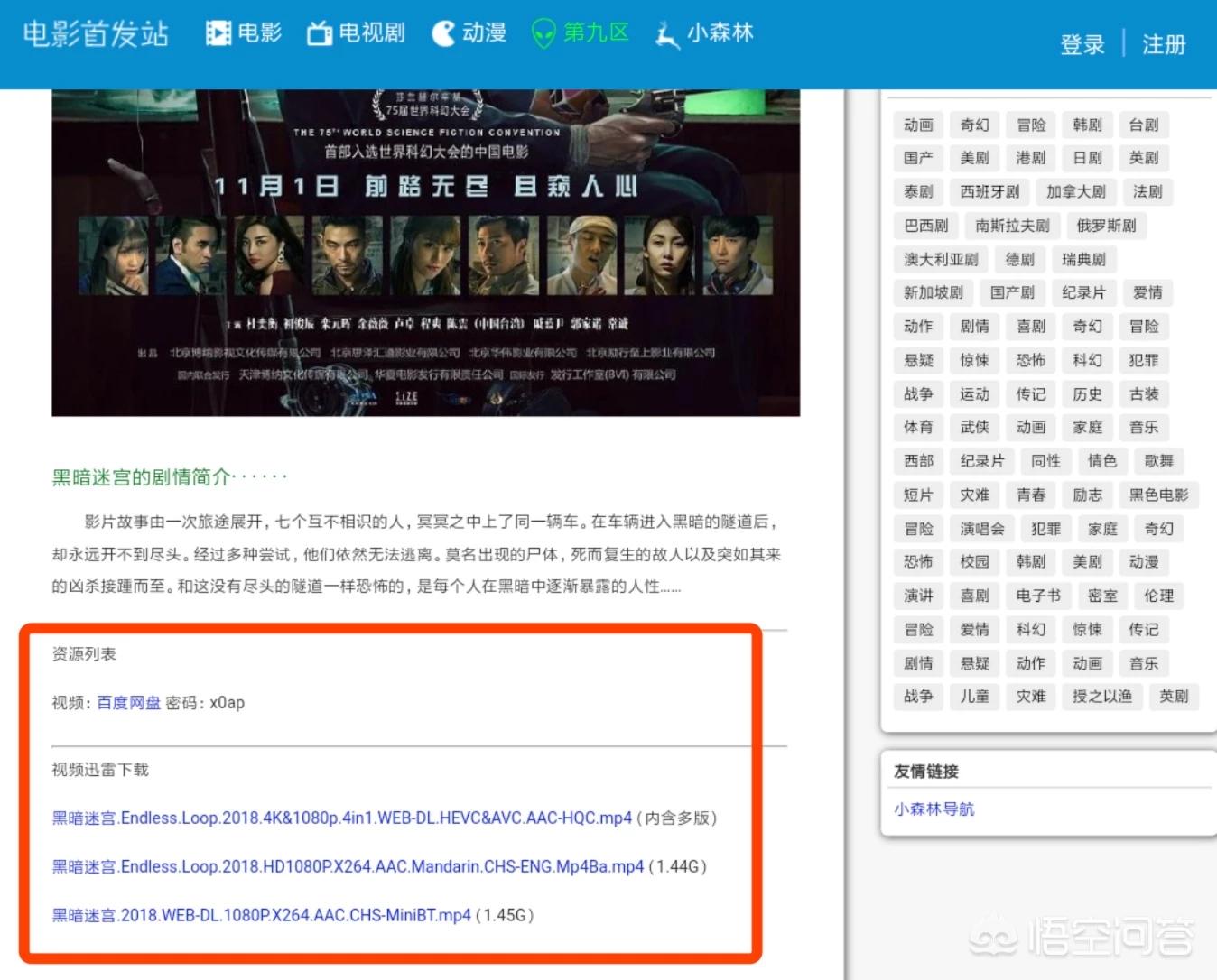Viewport: 1217px width, 980px height.
Task: Select the 密室 tag
Action: coord(1102,596)
